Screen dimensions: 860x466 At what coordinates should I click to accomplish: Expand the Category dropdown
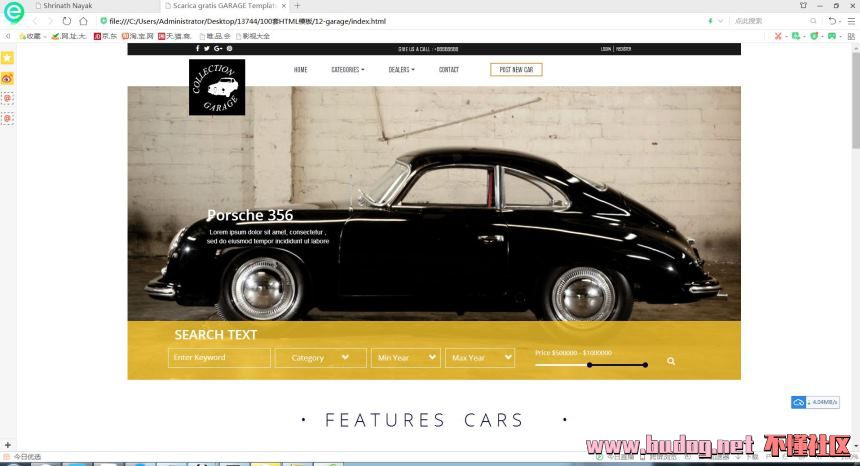point(320,357)
